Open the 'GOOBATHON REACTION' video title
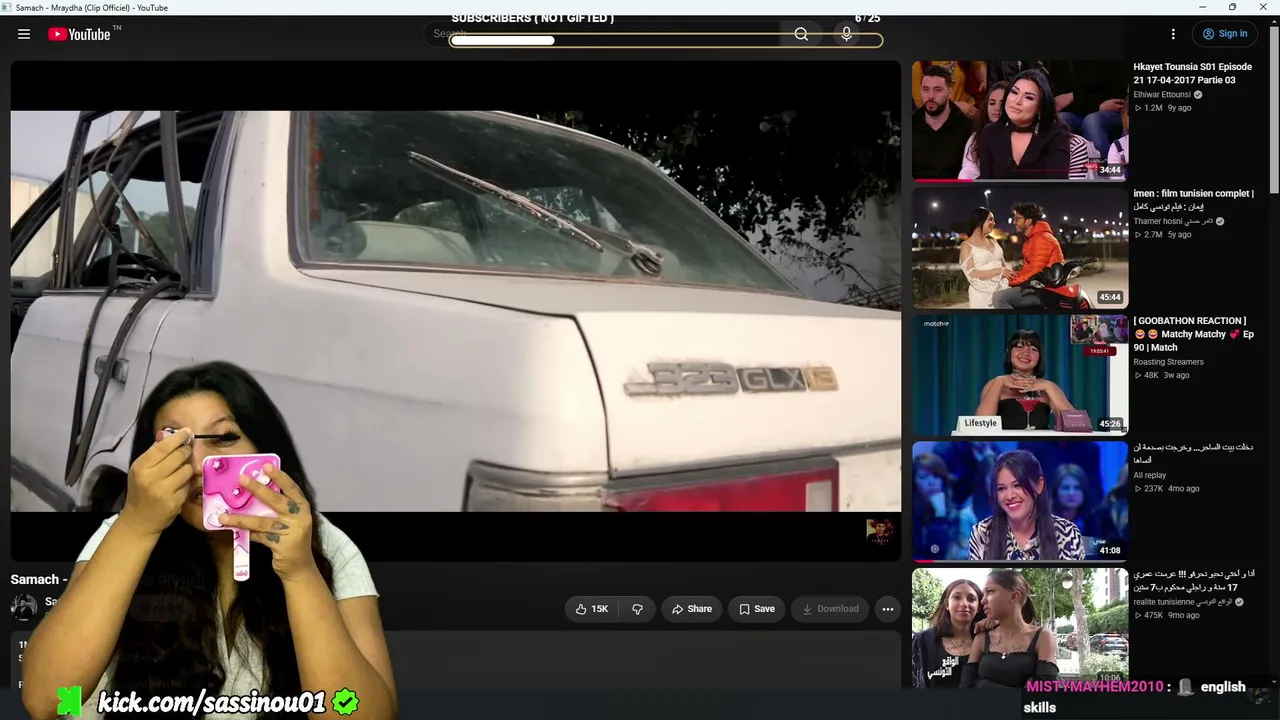The height and width of the screenshot is (720, 1280). (1193, 334)
